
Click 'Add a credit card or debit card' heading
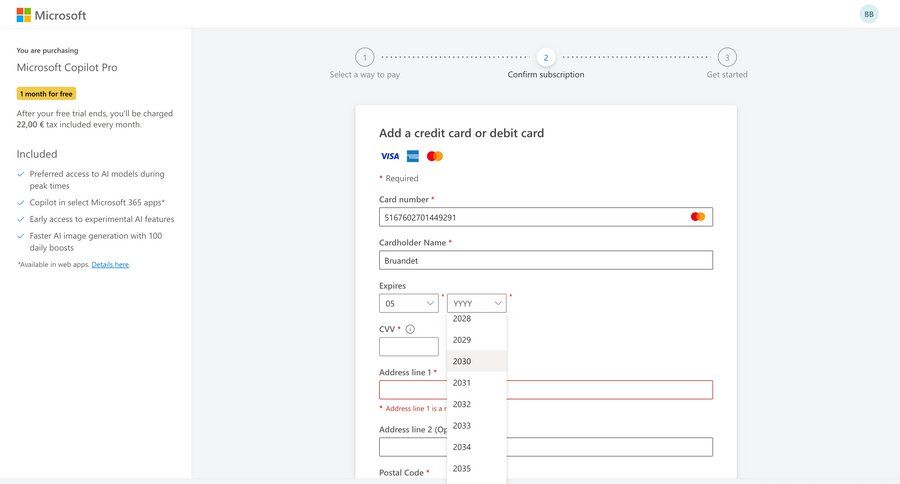461,133
